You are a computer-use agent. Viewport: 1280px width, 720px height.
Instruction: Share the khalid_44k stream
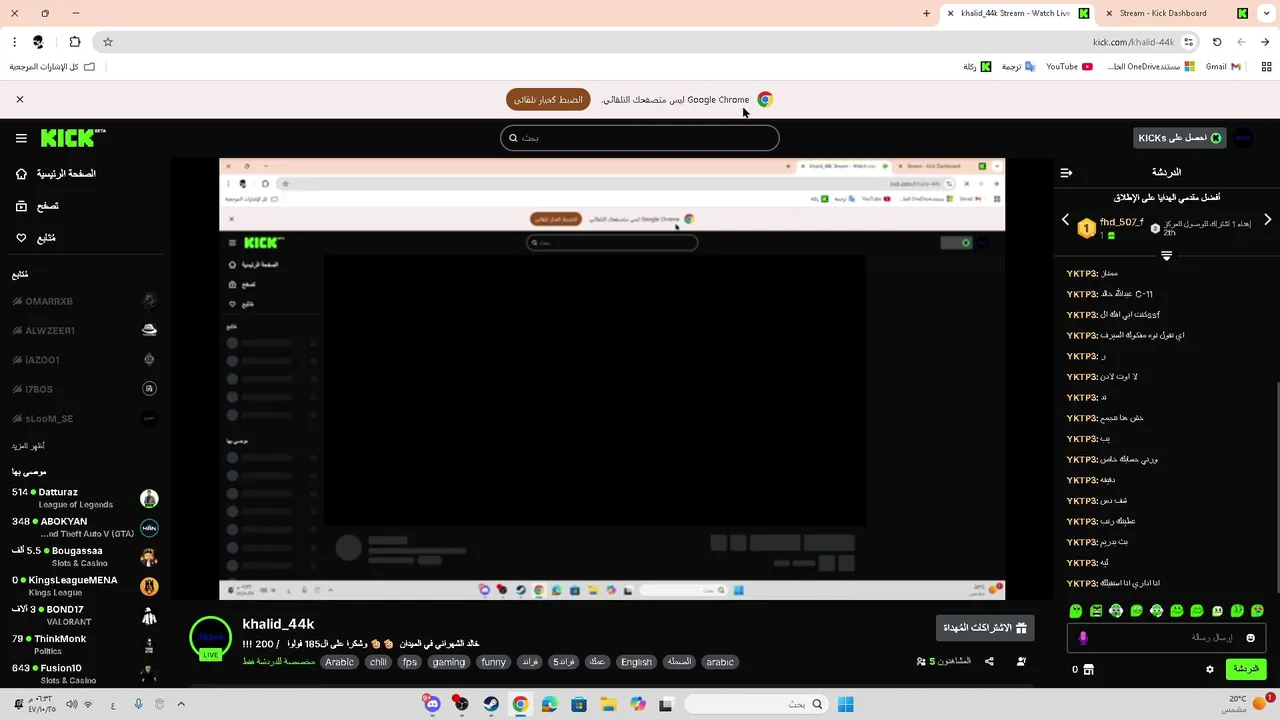tap(989, 661)
